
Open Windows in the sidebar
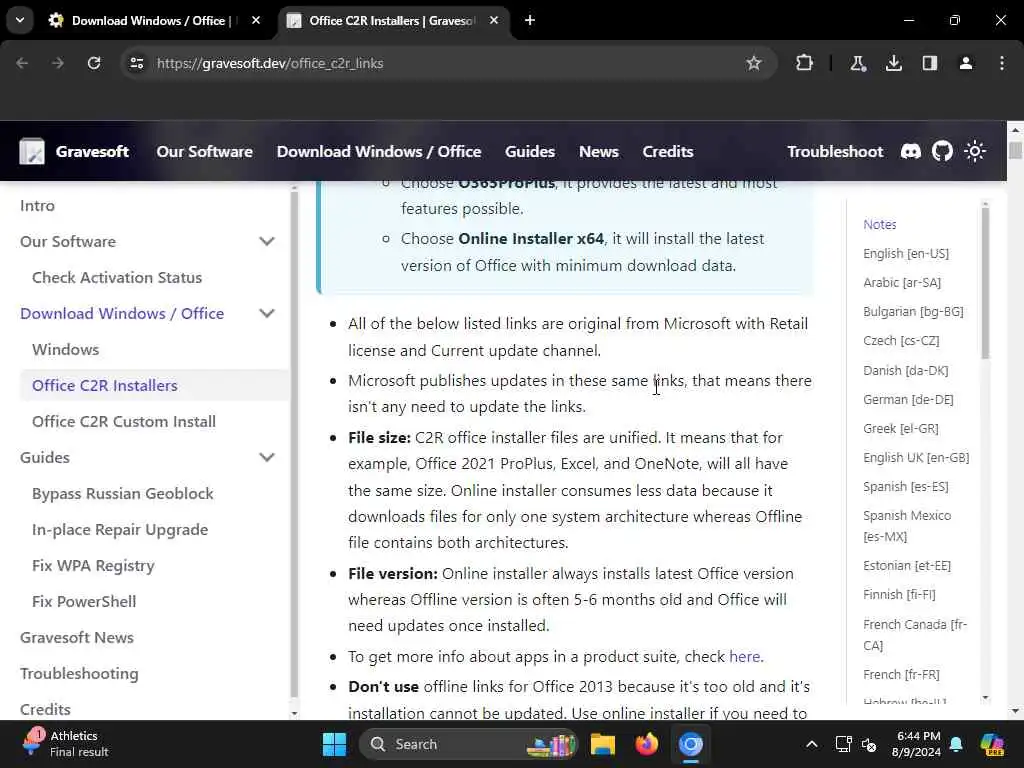coord(65,349)
